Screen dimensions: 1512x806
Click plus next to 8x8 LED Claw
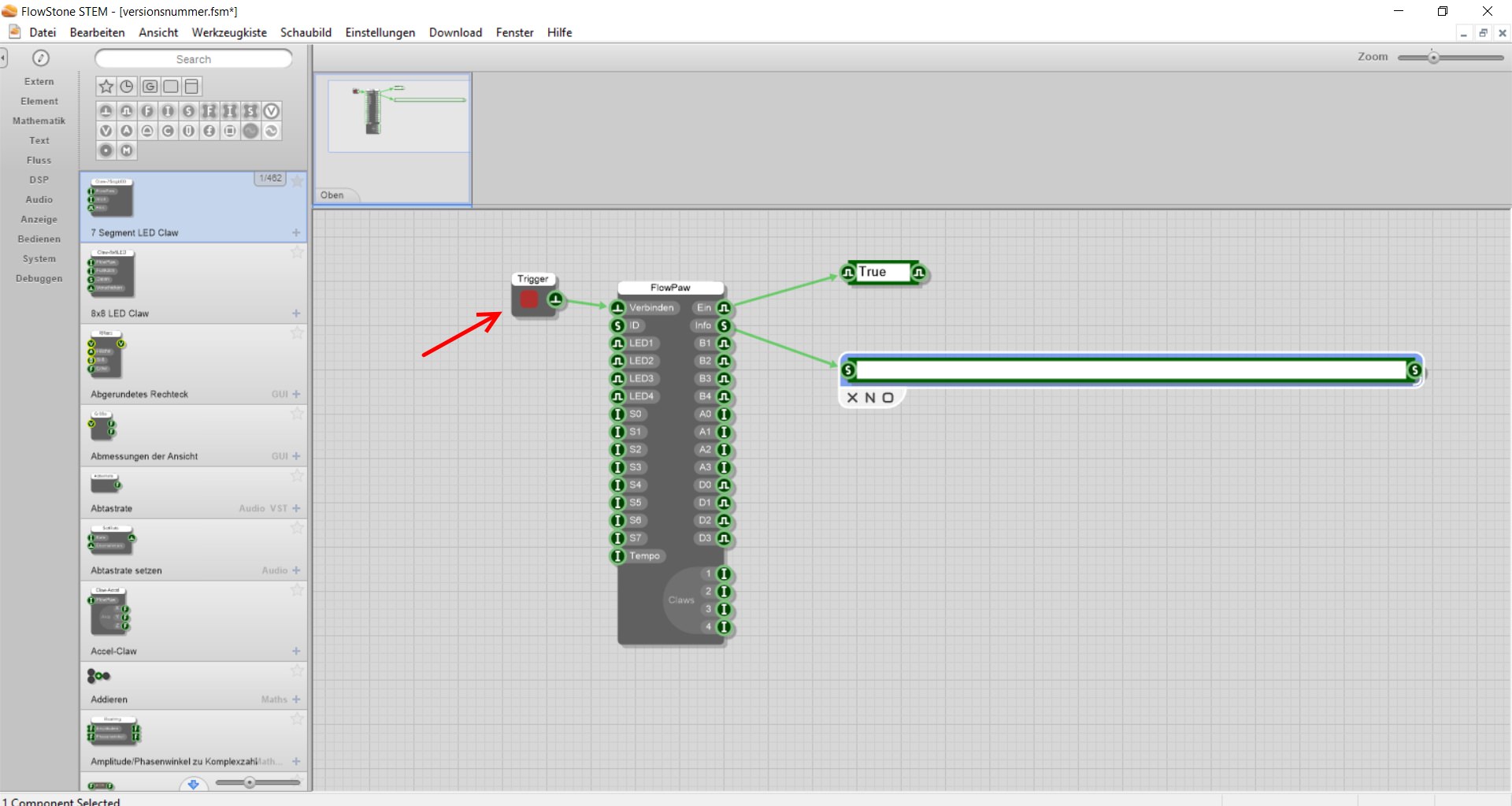point(296,314)
